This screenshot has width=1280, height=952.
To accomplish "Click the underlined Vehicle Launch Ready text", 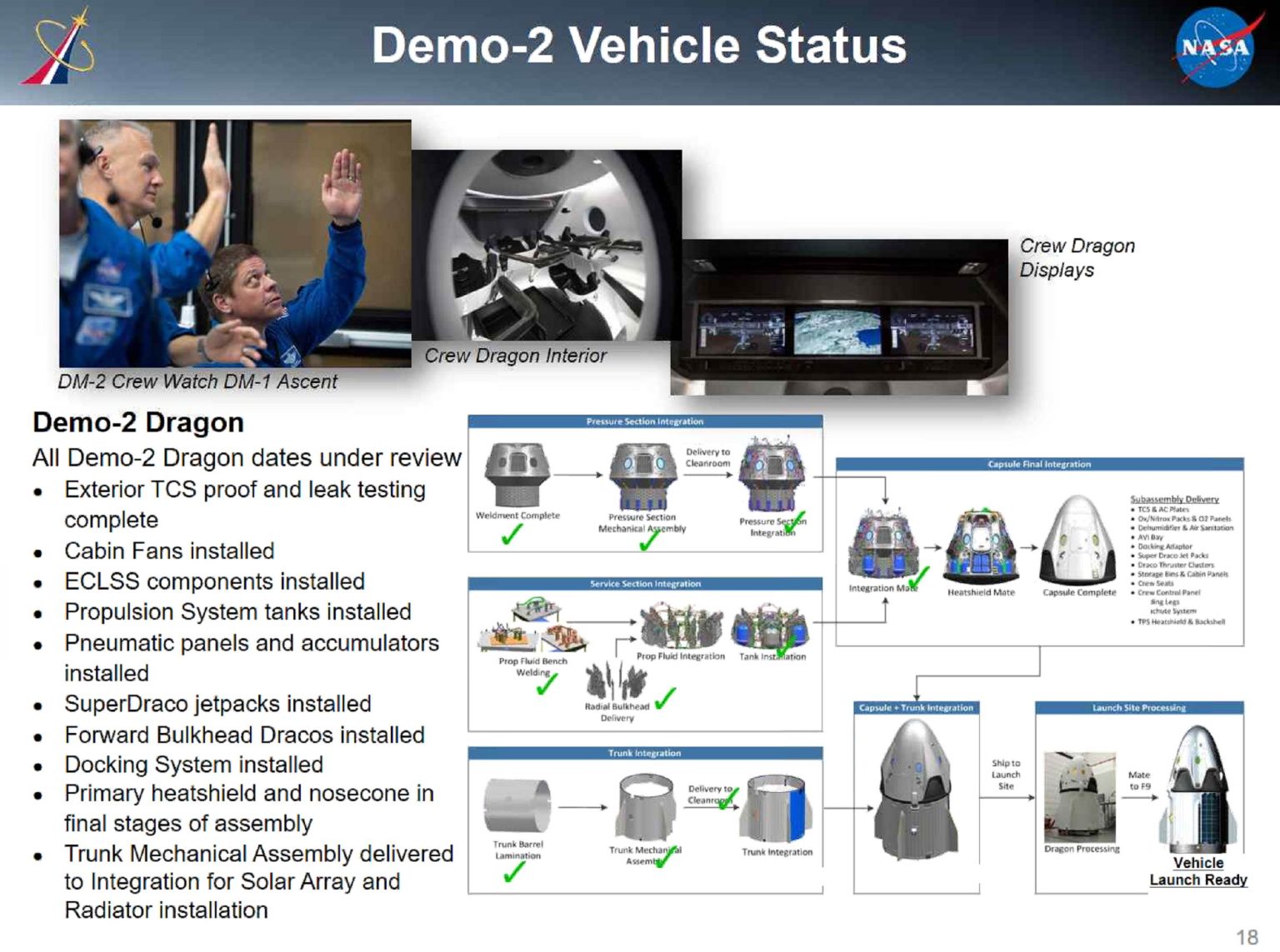I will (x=1197, y=871).
